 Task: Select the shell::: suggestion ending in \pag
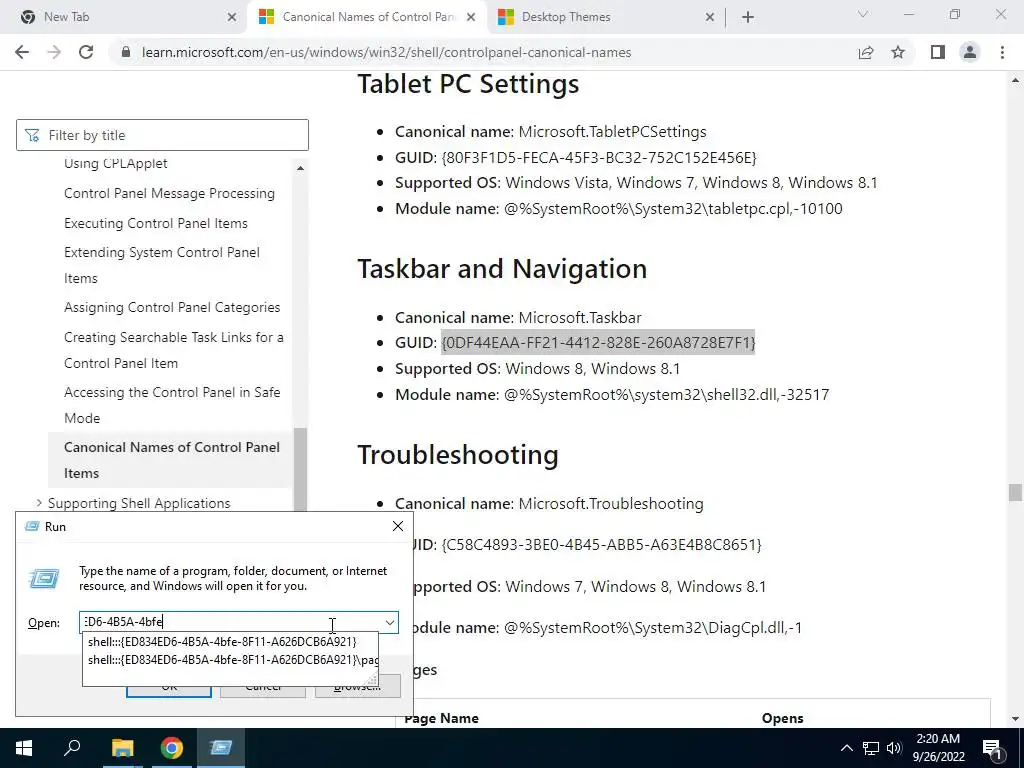tap(231, 660)
